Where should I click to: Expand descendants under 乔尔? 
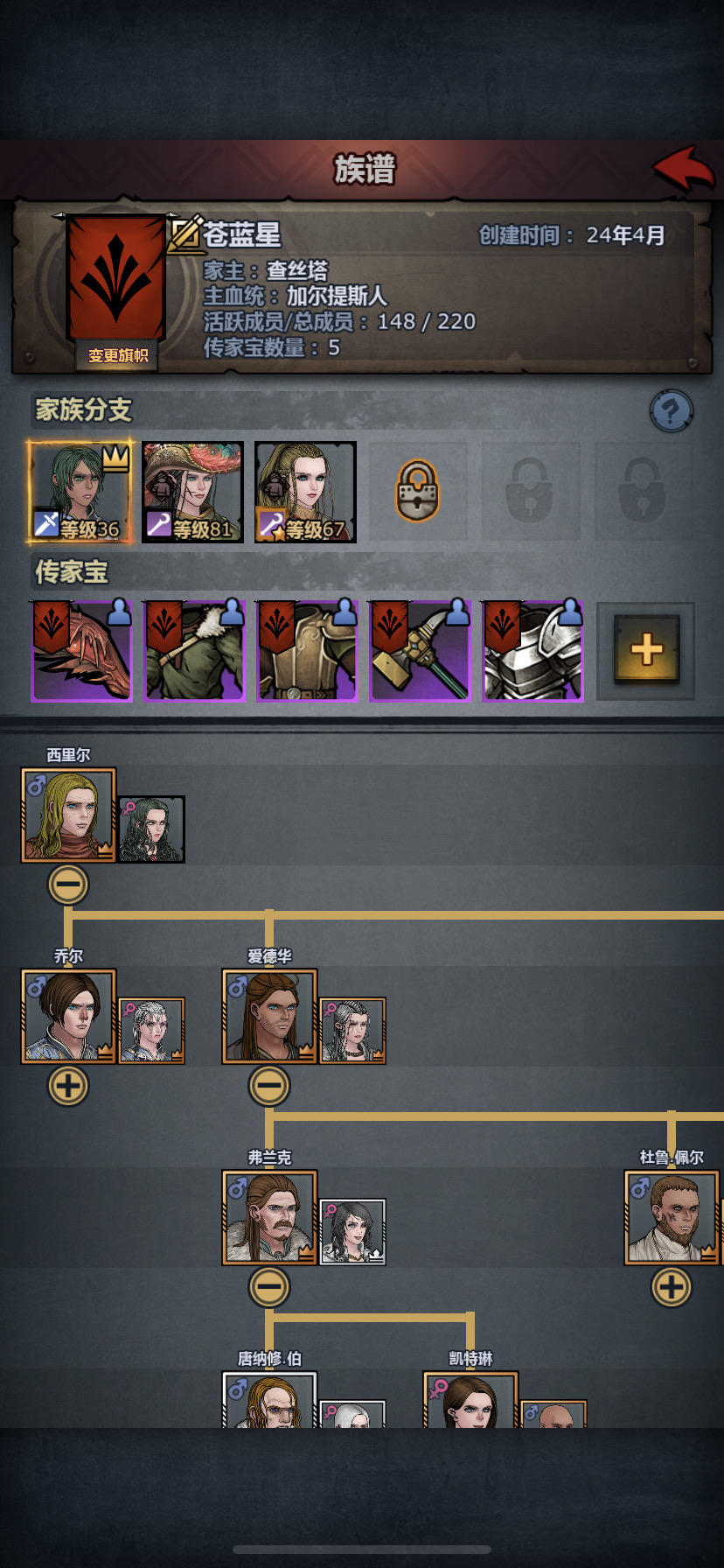[68, 1086]
